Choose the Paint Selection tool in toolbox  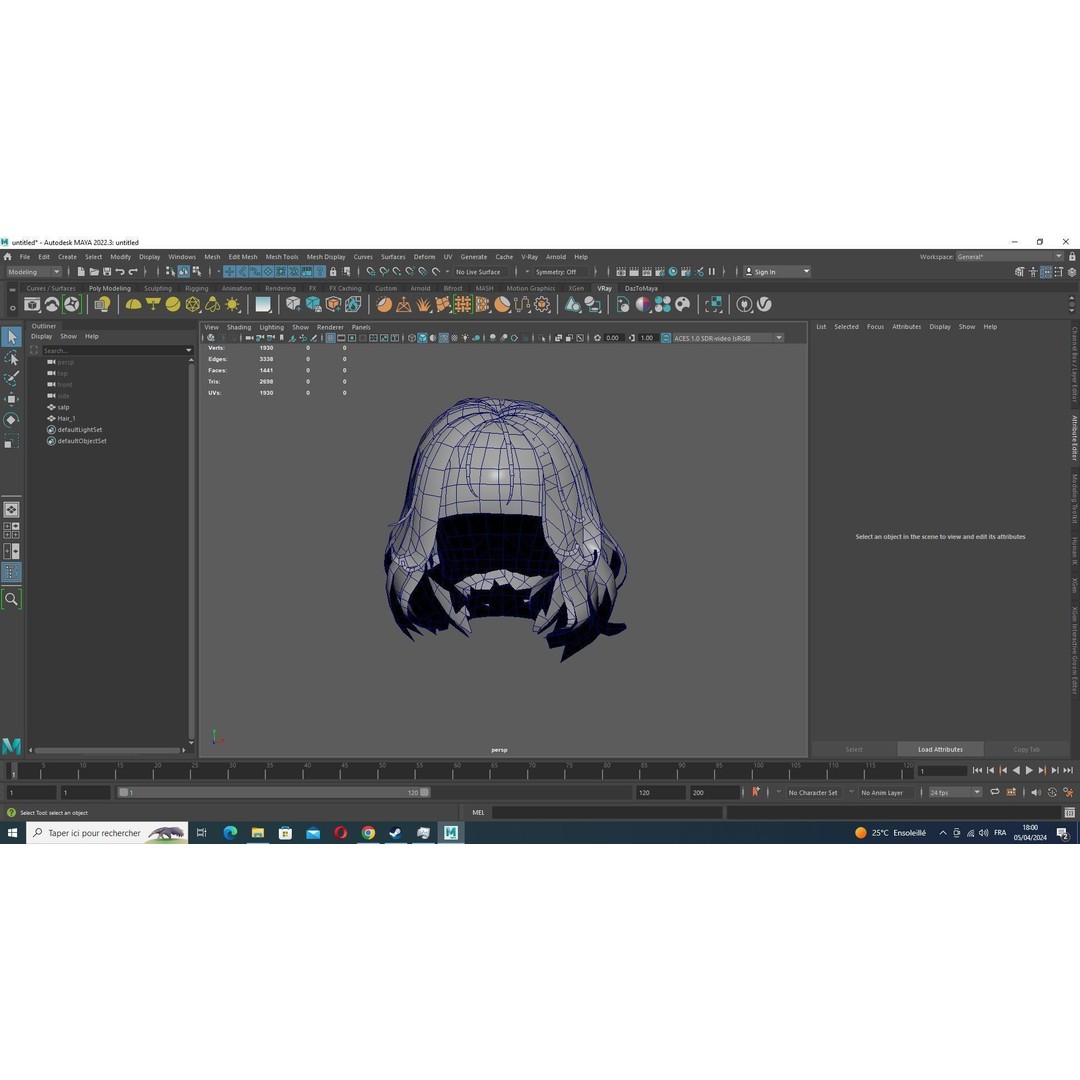[x=12, y=379]
